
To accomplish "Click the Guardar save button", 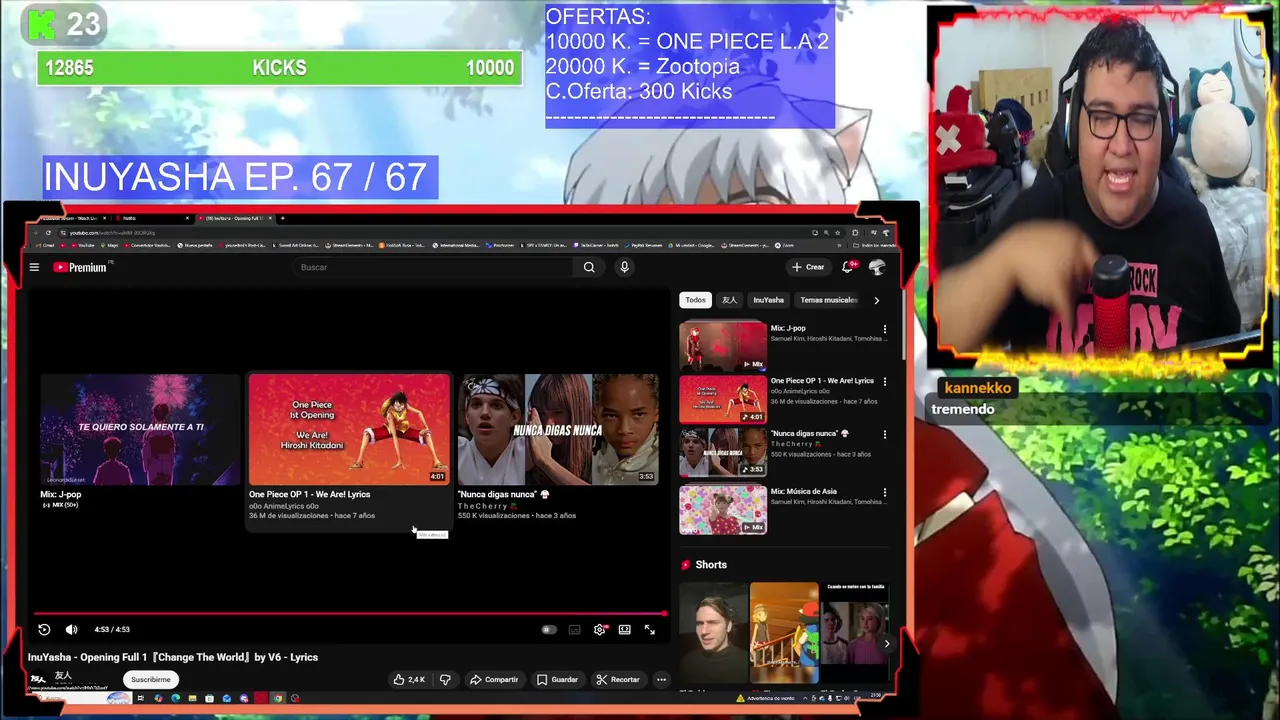I will [558, 679].
